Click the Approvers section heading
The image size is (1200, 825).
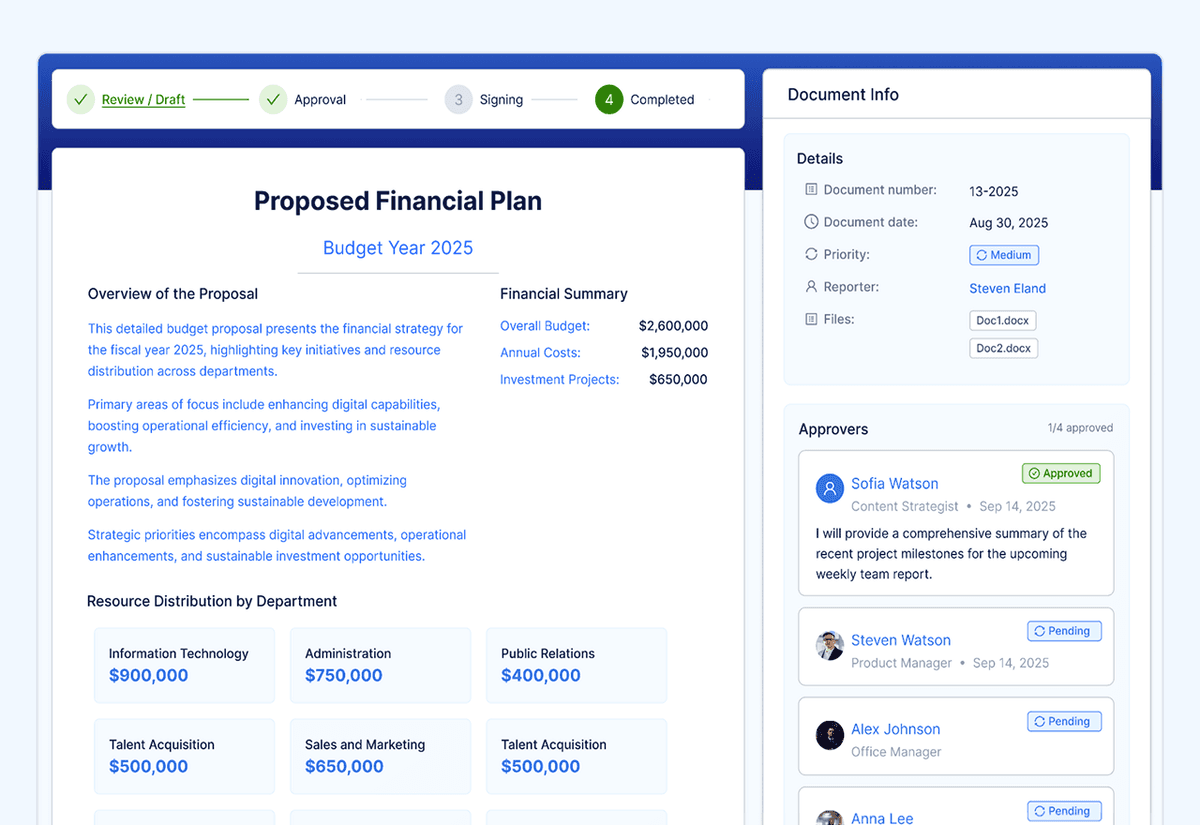tap(833, 429)
